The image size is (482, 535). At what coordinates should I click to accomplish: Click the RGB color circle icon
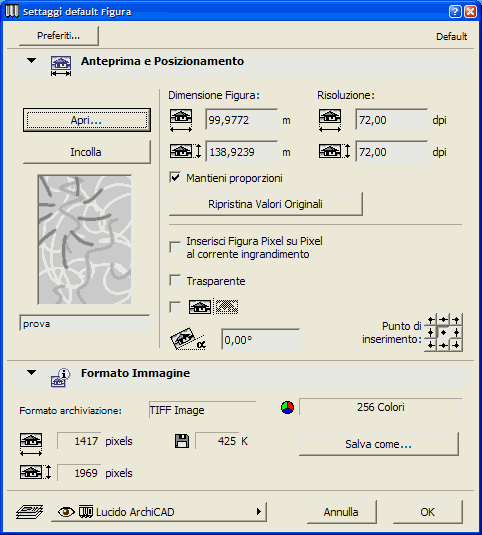pos(287,407)
